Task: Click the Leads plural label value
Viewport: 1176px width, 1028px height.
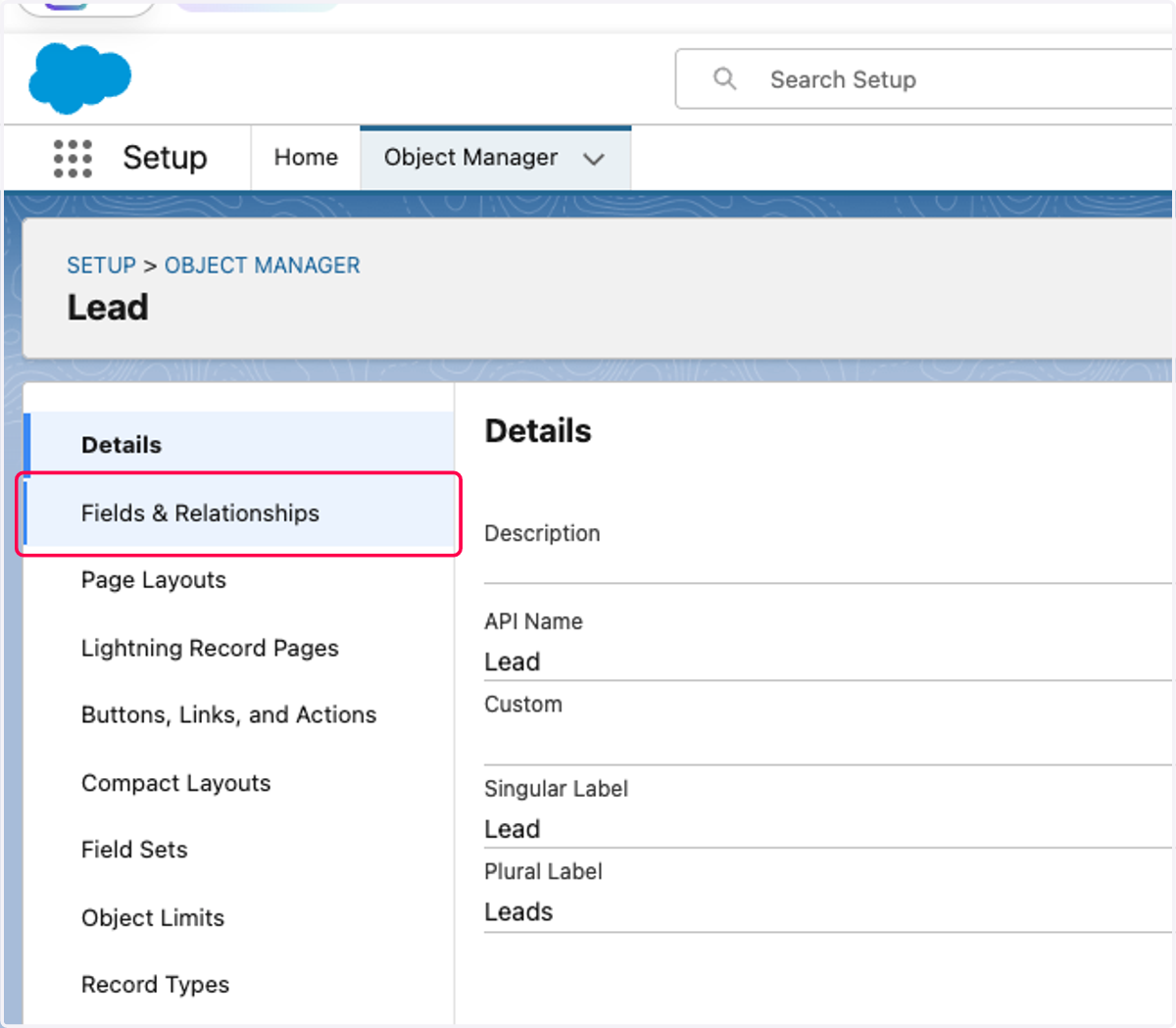Action: click(x=518, y=912)
